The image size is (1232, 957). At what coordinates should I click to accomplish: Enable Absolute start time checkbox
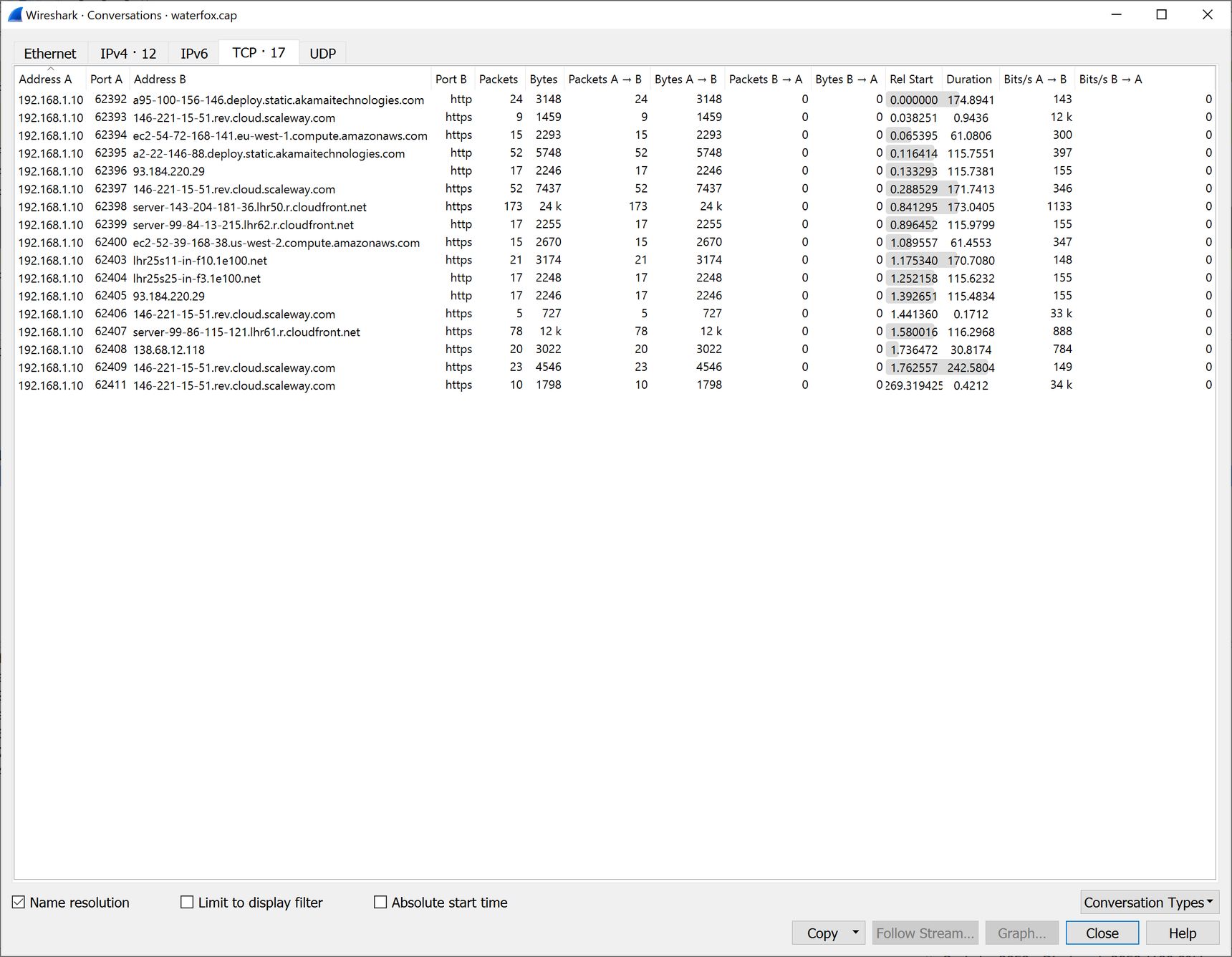[x=441, y=903]
